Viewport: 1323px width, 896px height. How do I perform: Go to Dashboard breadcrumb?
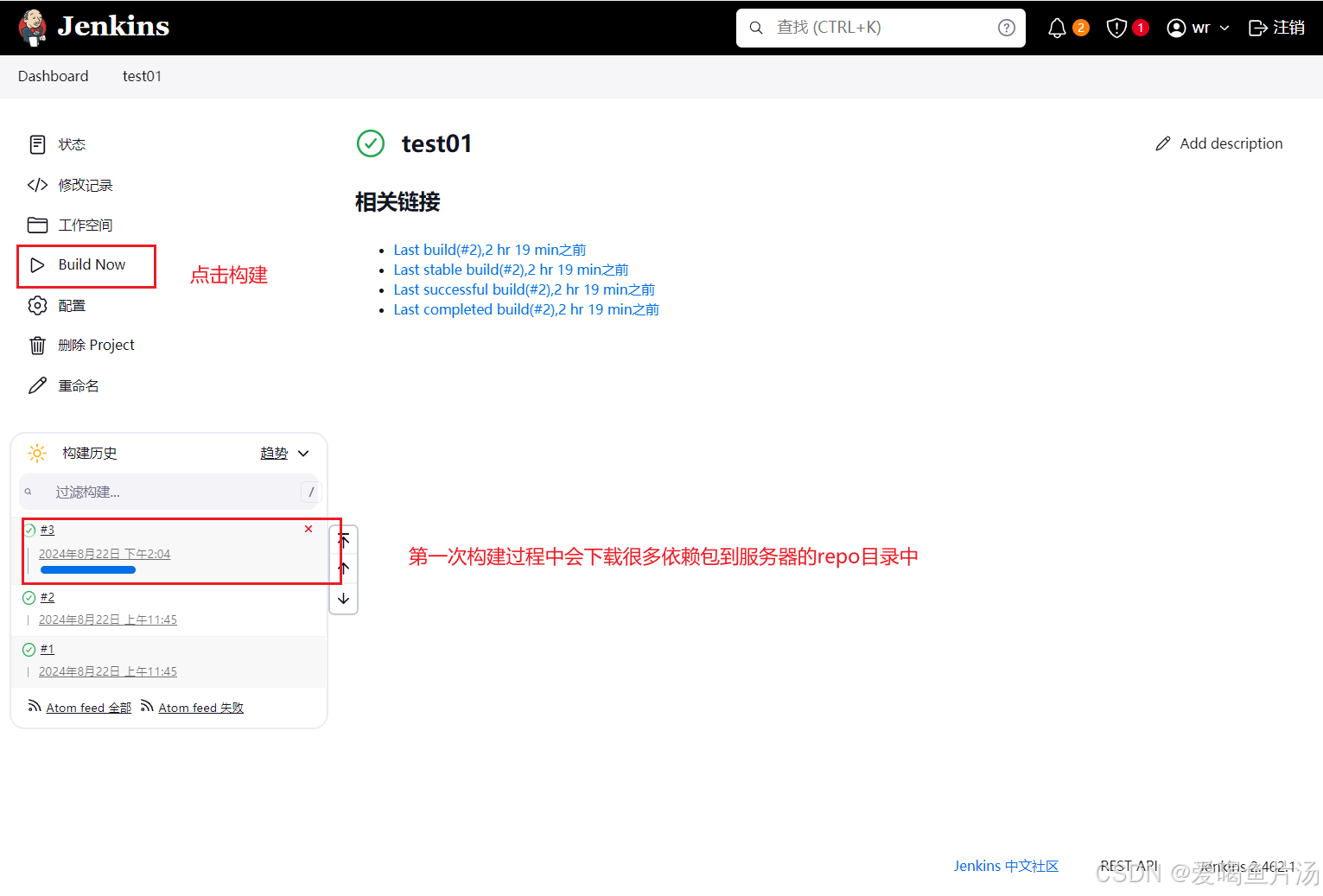(53, 76)
